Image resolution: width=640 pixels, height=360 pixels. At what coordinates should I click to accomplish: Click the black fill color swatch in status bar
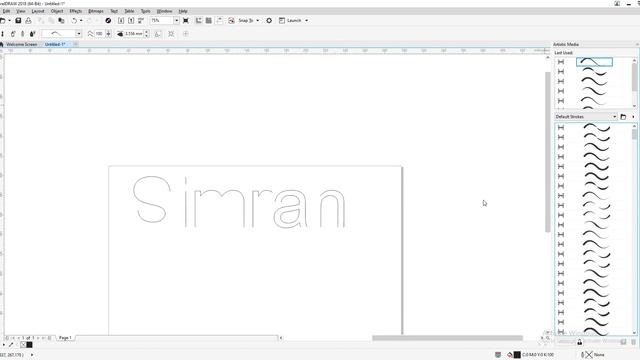point(517,355)
